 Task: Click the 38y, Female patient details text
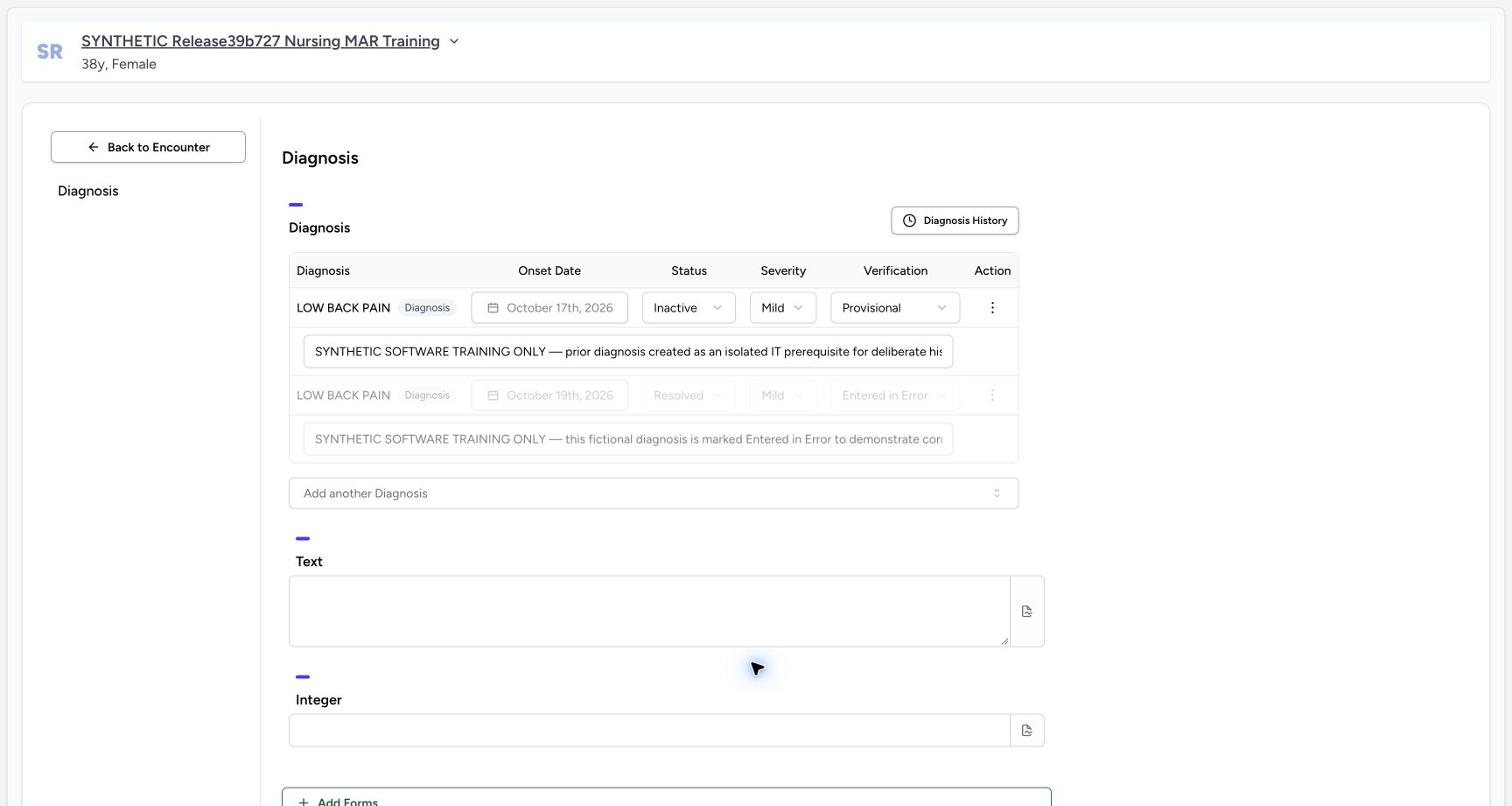[119, 64]
